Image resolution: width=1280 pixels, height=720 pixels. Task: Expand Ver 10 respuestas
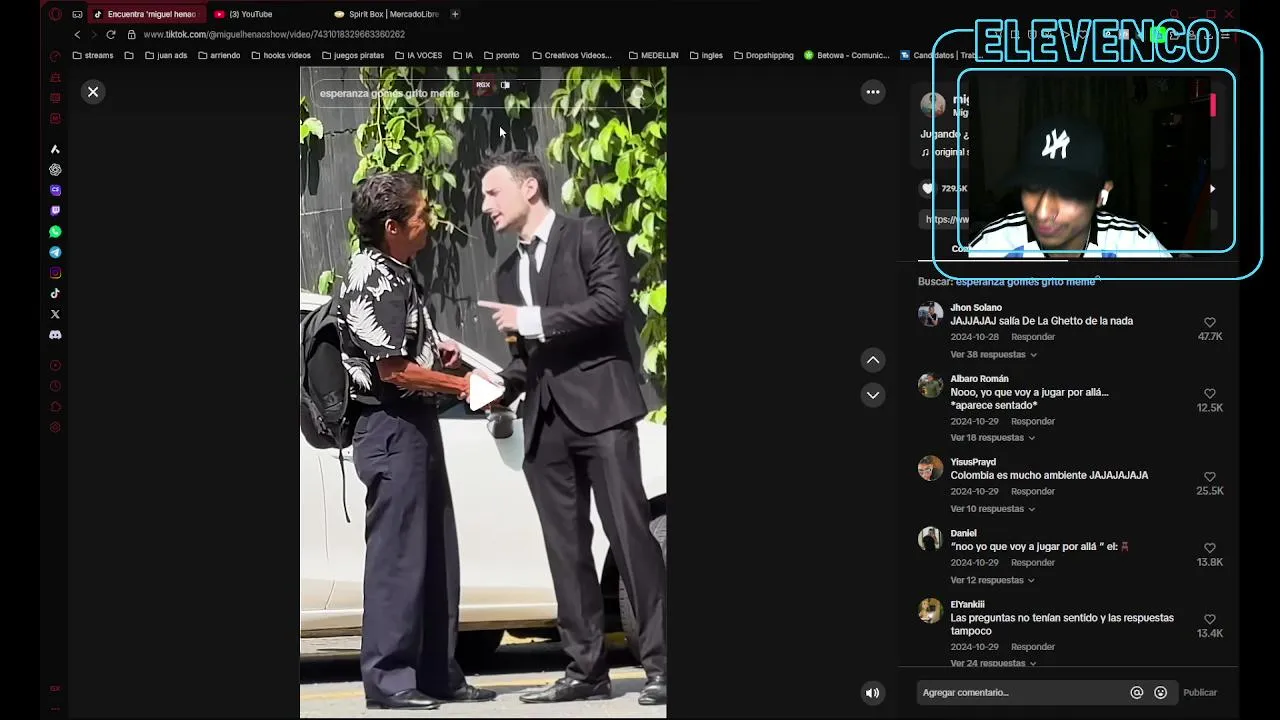[993, 509]
